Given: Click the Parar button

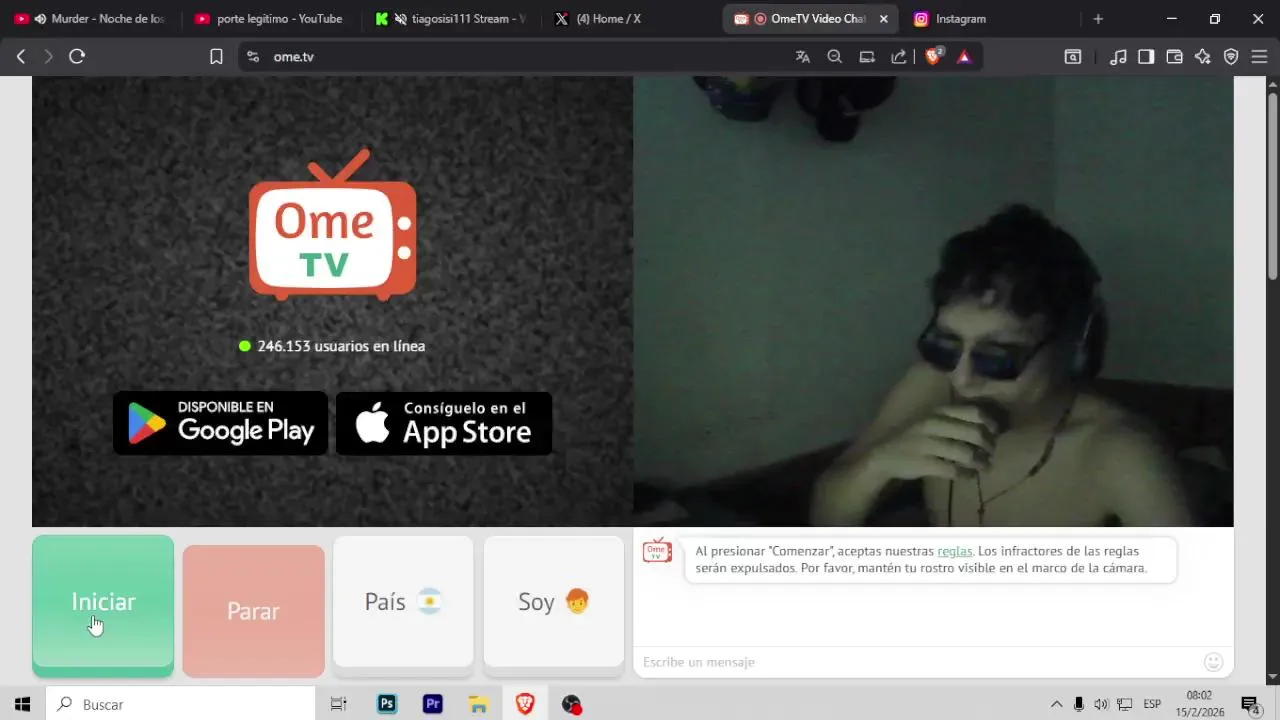Looking at the screenshot, I should [x=253, y=611].
